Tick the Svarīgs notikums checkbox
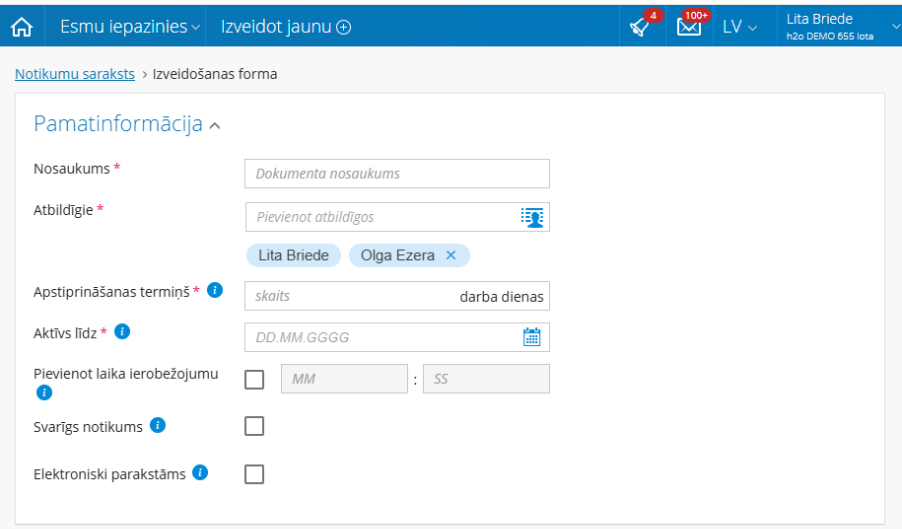 coord(254,427)
